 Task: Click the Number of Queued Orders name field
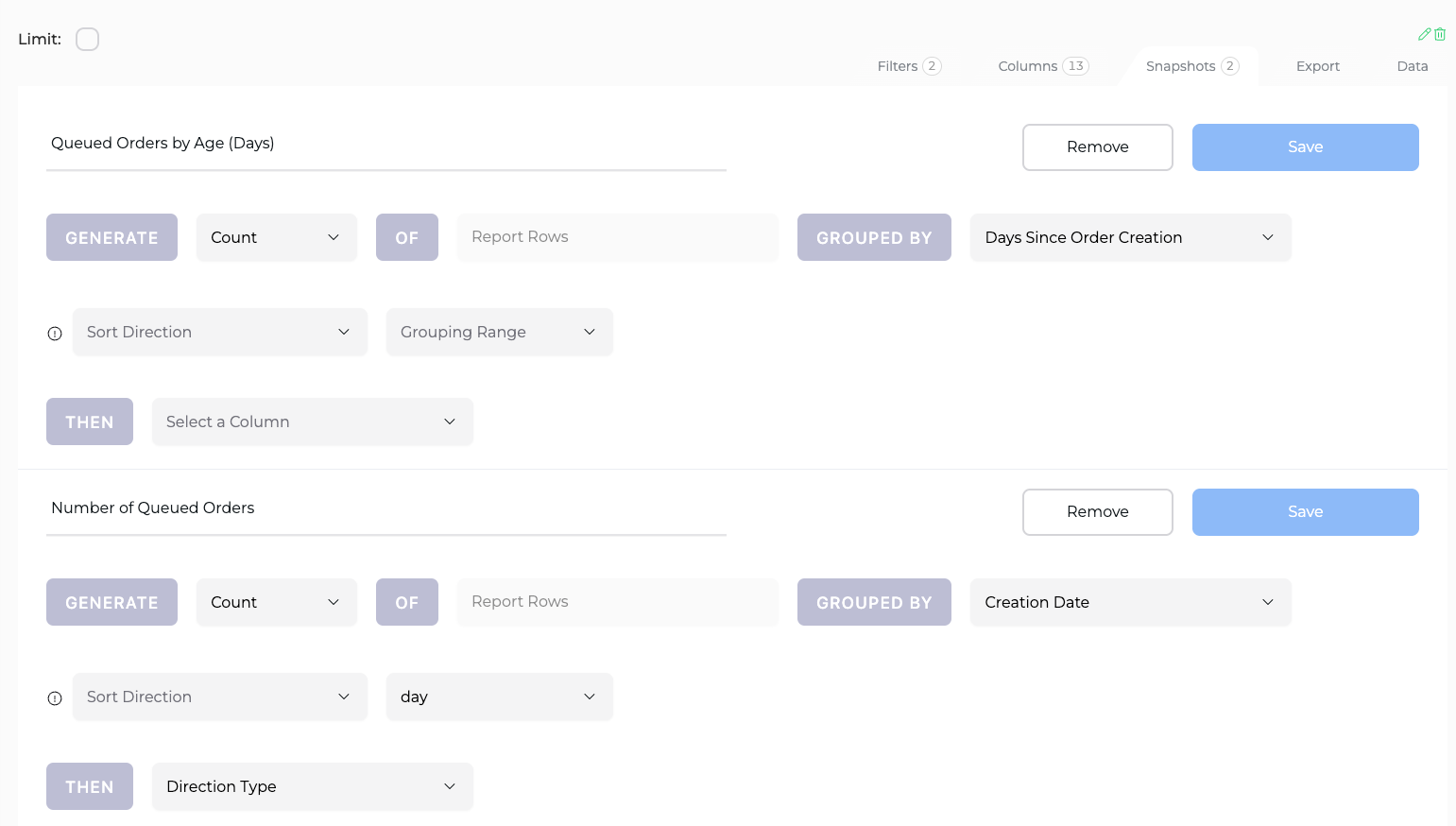(386, 508)
